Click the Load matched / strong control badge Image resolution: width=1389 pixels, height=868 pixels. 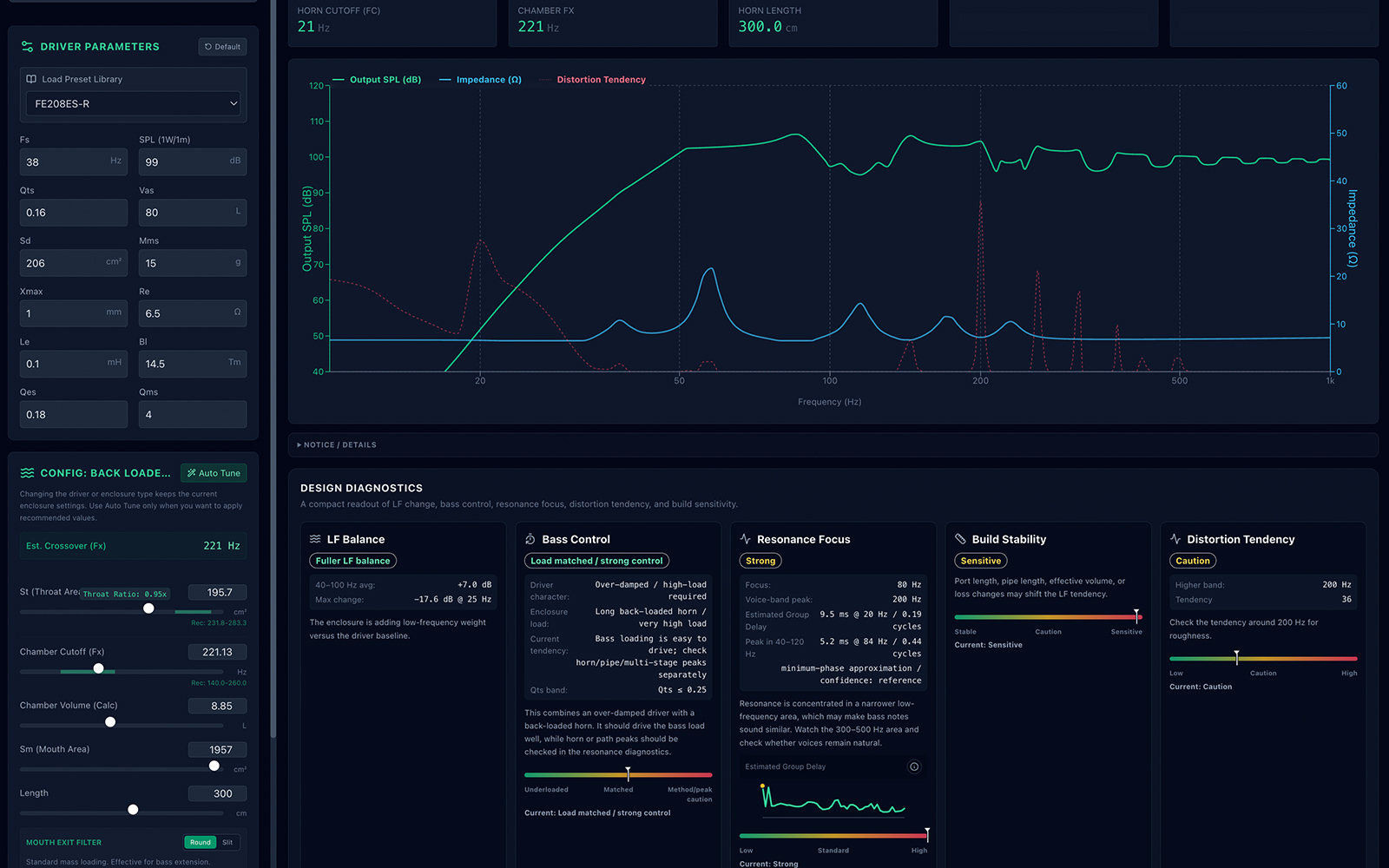click(x=597, y=561)
